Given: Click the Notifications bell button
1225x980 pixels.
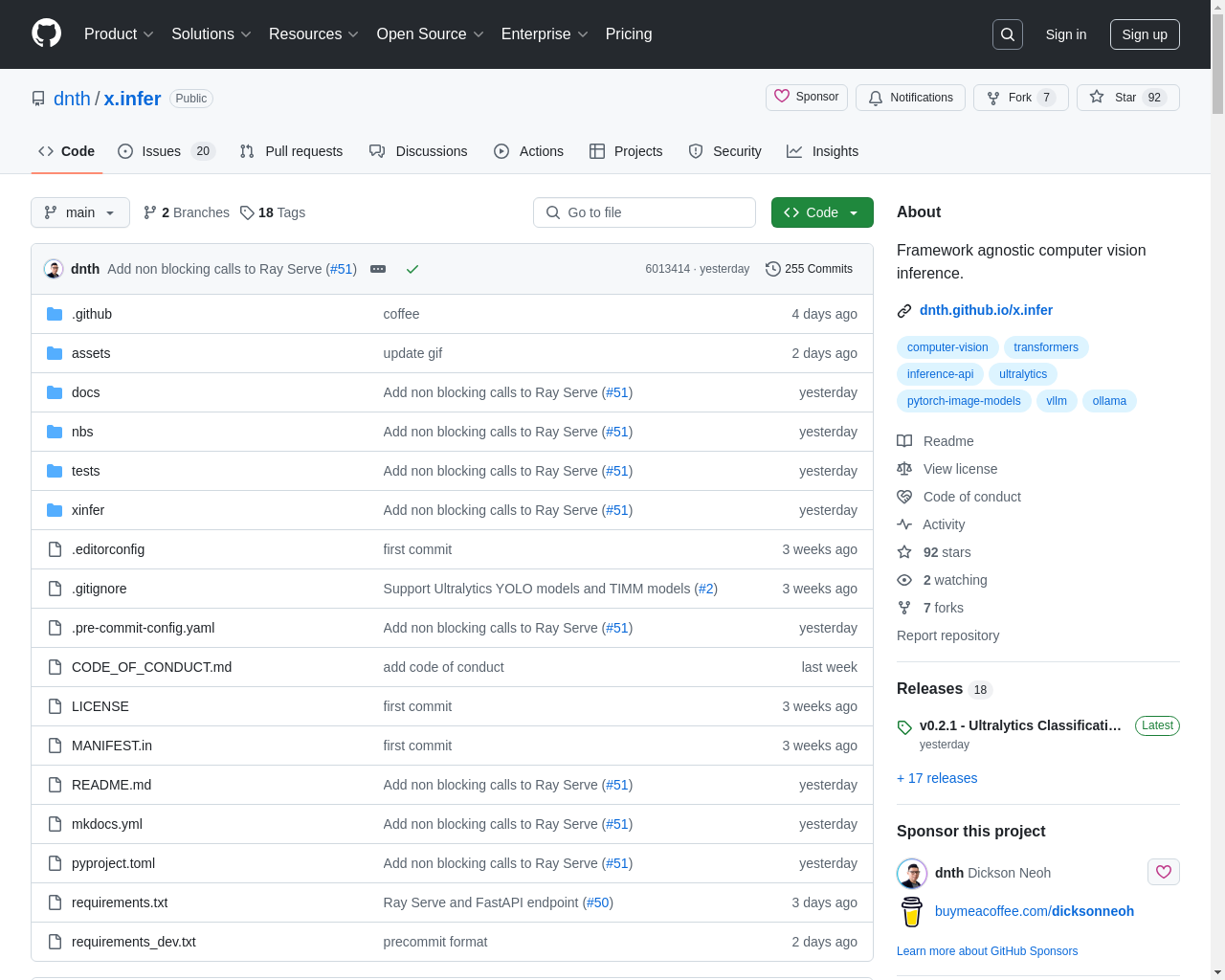Looking at the screenshot, I should [x=910, y=98].
